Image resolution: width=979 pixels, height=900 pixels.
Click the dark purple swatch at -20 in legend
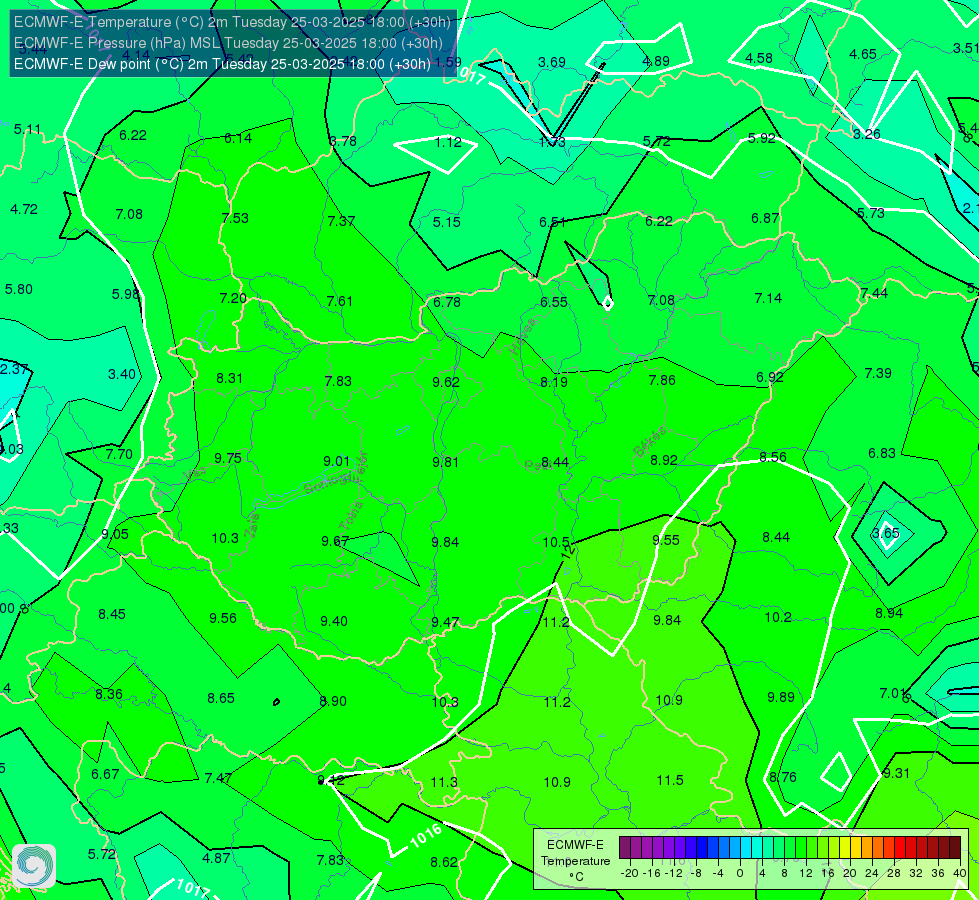[x=624, y=848]
